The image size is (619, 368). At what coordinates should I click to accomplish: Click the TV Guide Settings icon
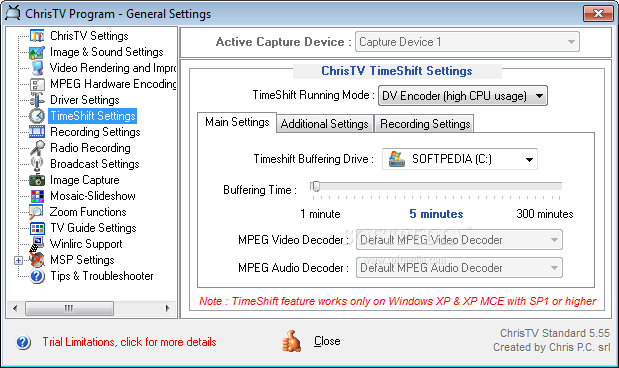coord(37,228)
